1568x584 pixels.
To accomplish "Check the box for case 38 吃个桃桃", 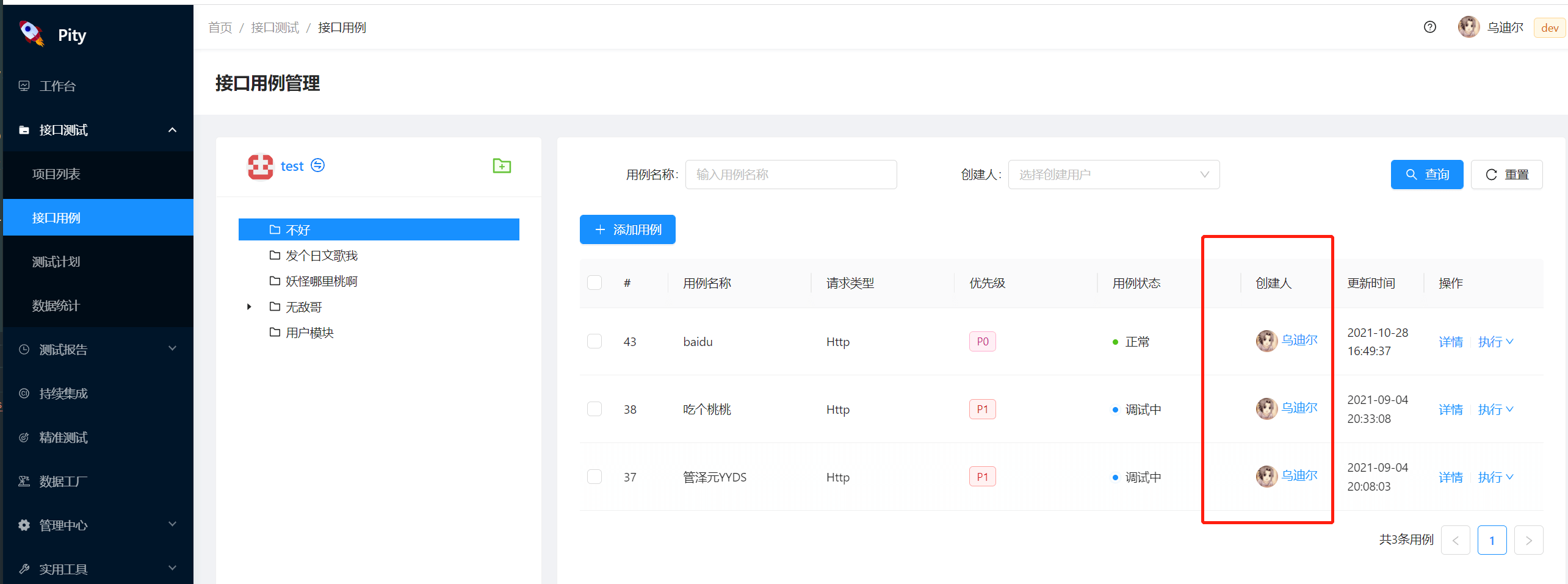I will click(x=594, y=409).
